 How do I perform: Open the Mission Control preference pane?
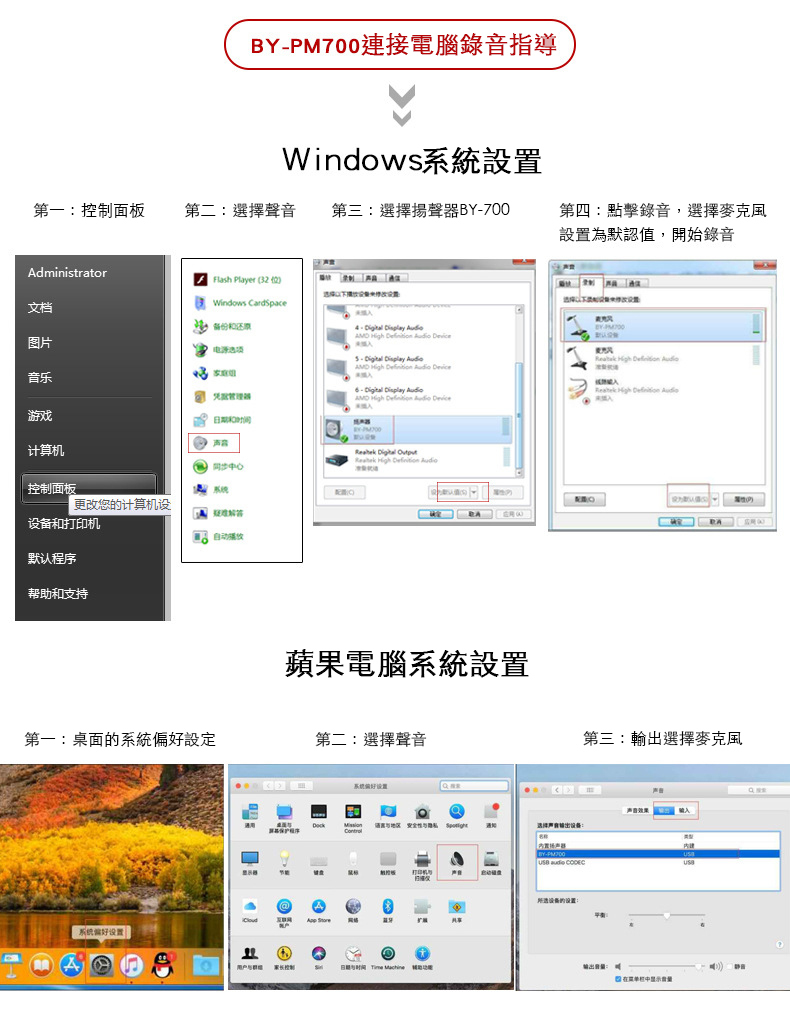point(353,818)
